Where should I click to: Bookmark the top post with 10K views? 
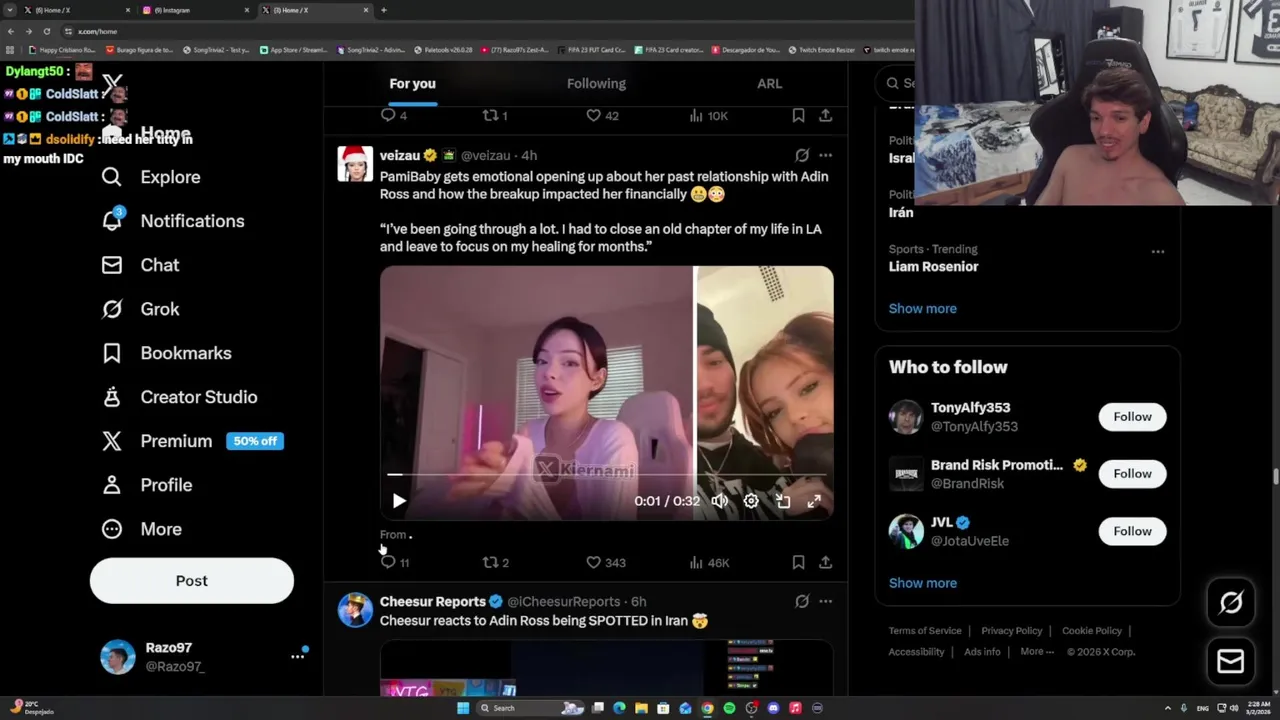798,115
